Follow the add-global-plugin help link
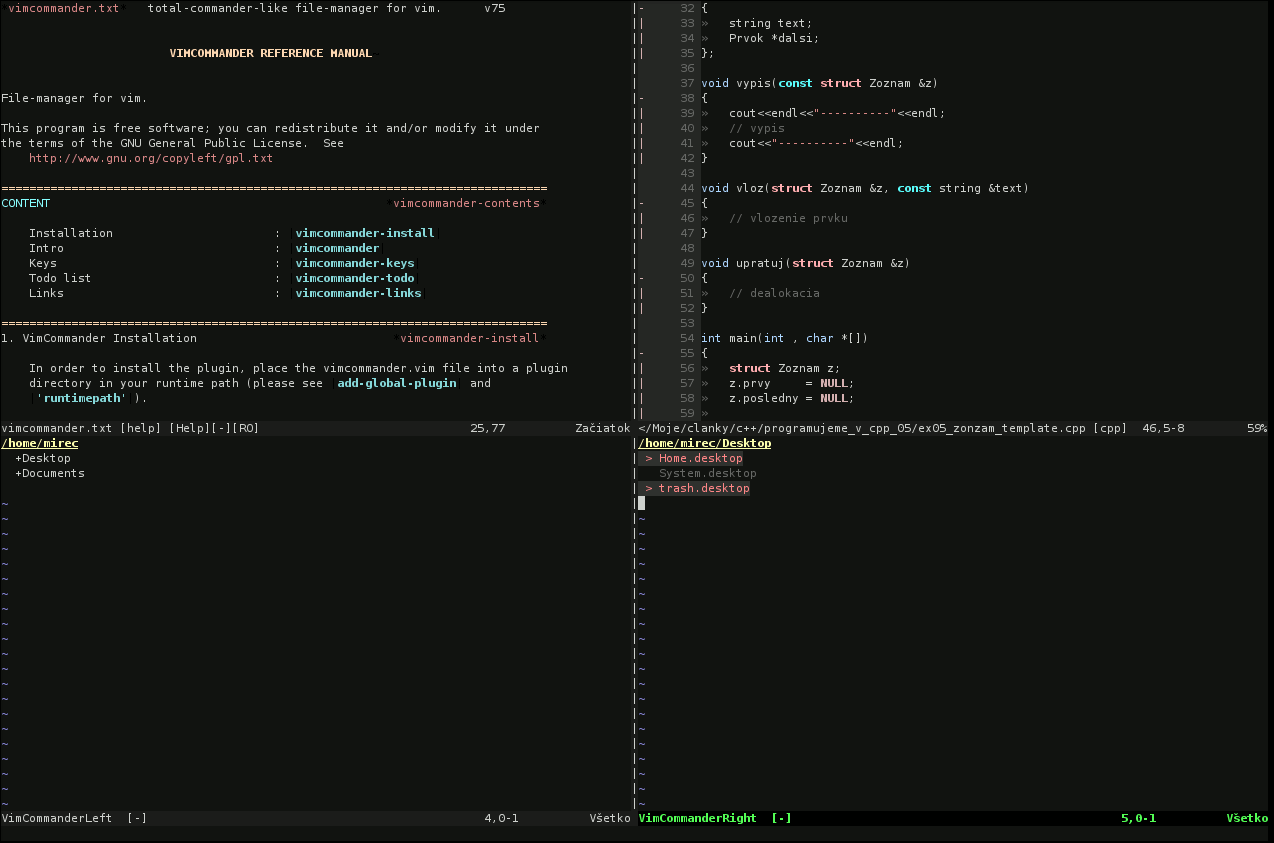Viewport: 1274px width, 843px height. 397,383
